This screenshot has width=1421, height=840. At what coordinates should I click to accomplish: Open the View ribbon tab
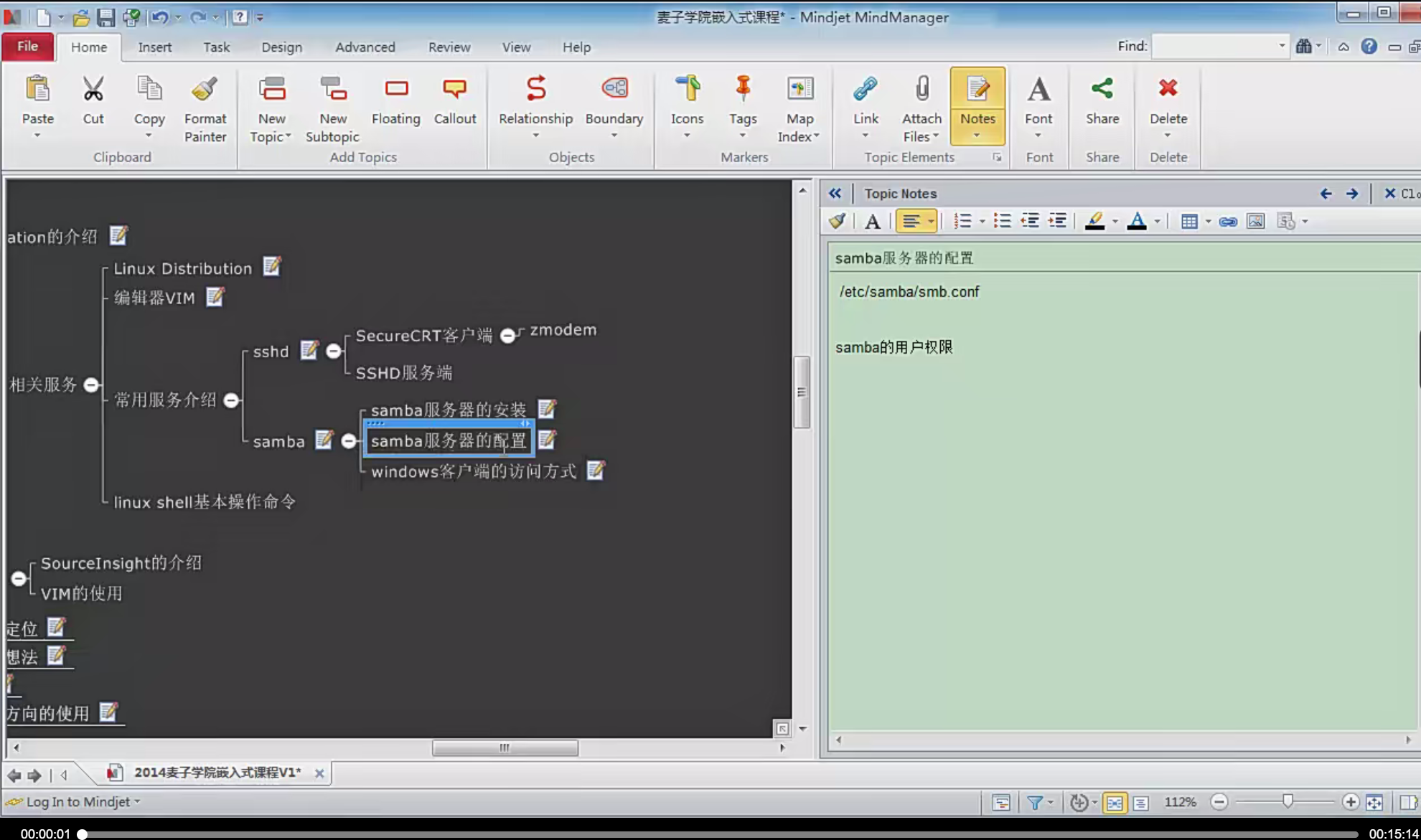[516, 47]
